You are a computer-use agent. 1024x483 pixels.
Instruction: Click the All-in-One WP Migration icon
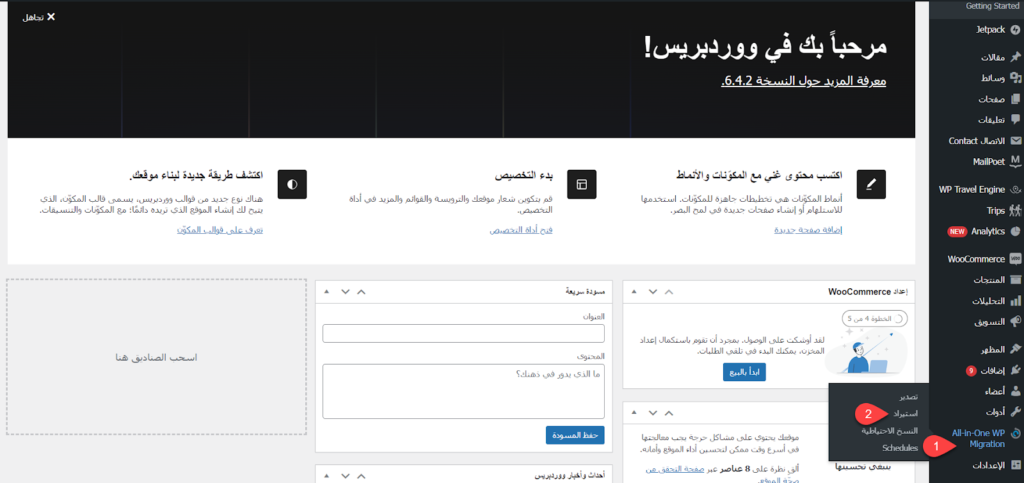point(1015,433)
